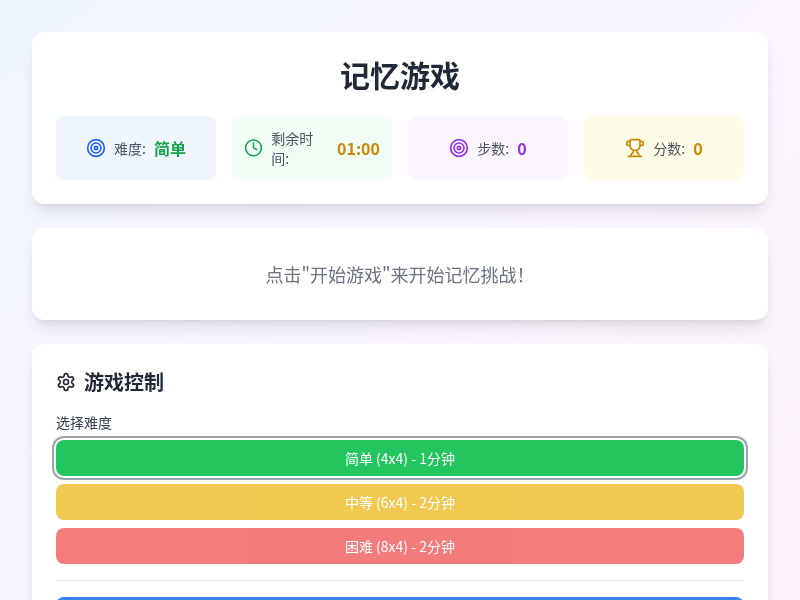The width and height of the screenshot is (800, 600).
Task: Click the 选择难度 label
Action: pyautogui.click(x=84, y=423)
